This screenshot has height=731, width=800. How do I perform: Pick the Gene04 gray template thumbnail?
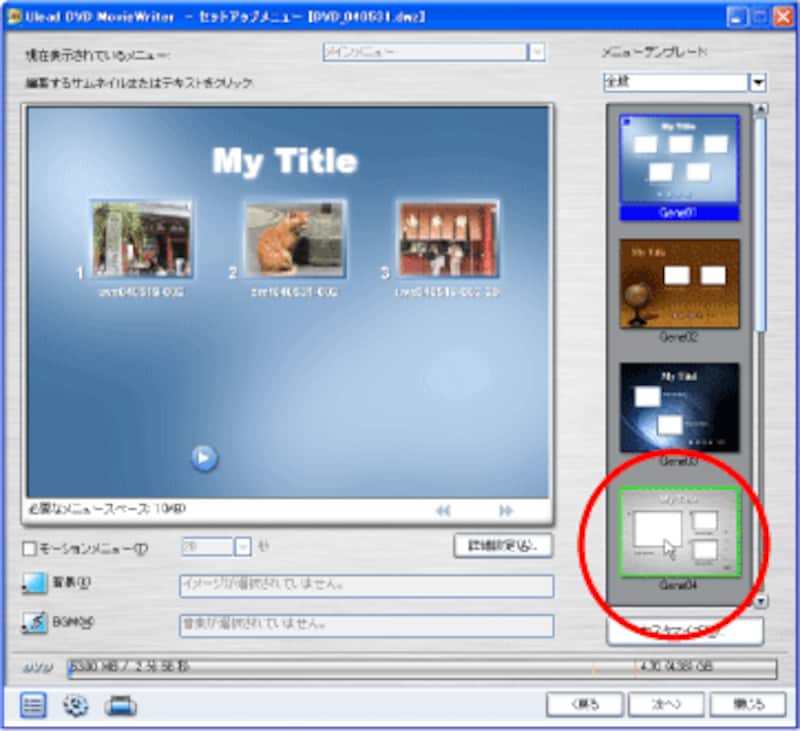(679, 532)
